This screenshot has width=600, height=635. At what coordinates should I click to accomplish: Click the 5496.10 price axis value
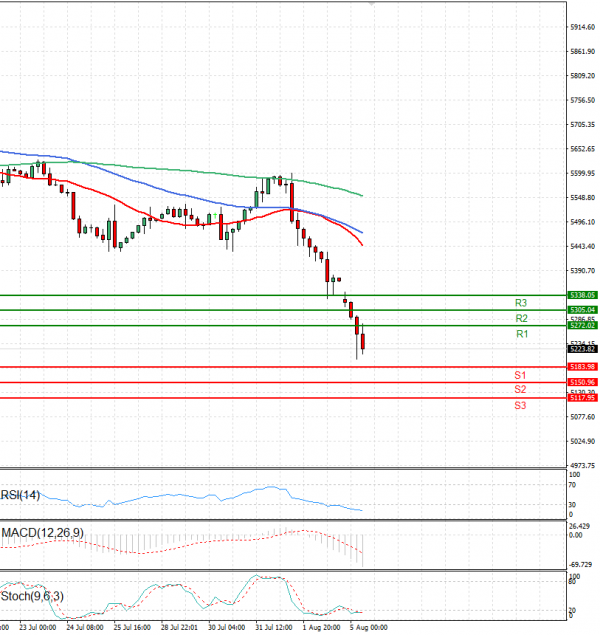[x=582, y=222]
